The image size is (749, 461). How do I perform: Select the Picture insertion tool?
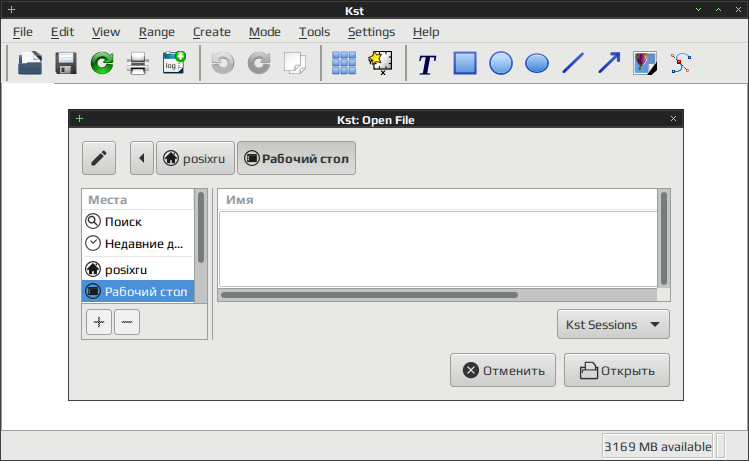(645, 63)
